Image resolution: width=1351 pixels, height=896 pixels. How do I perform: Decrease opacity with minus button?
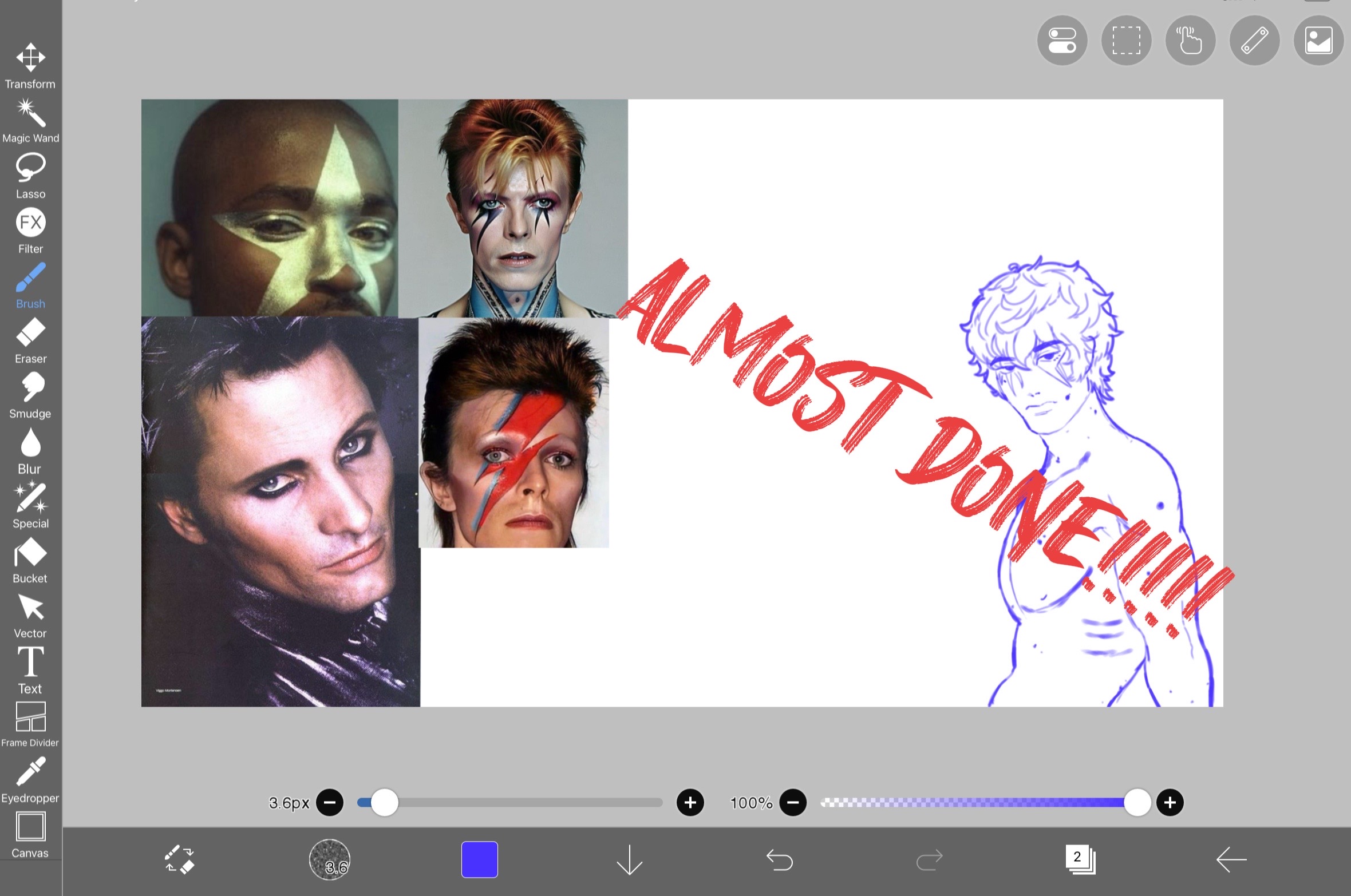[793, 802]
